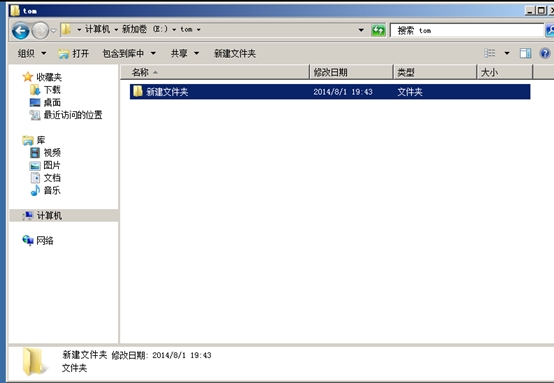
Task: Click the tom window title bar folder icon
Action: 15,10
